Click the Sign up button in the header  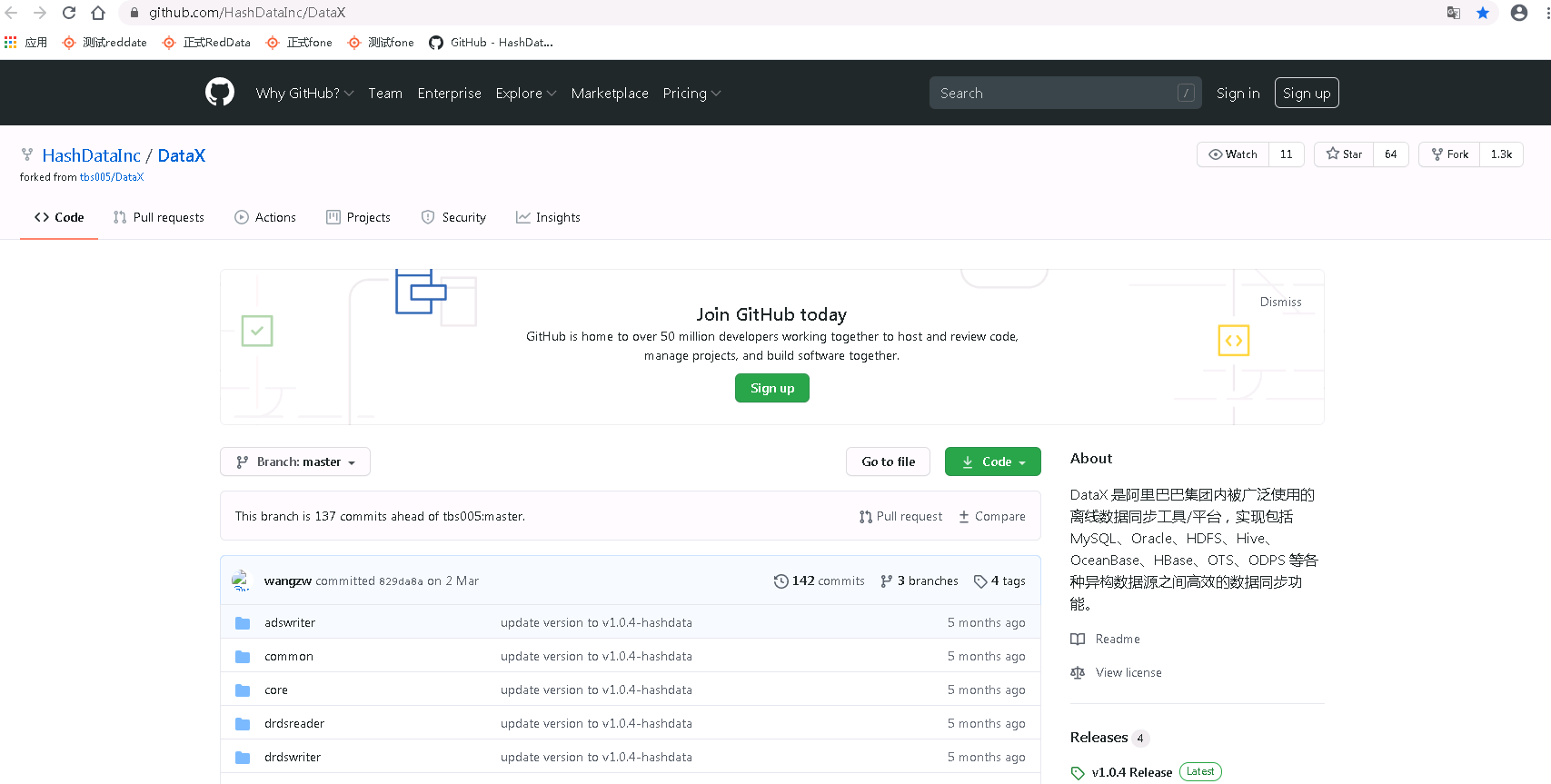click(1307, 93)
